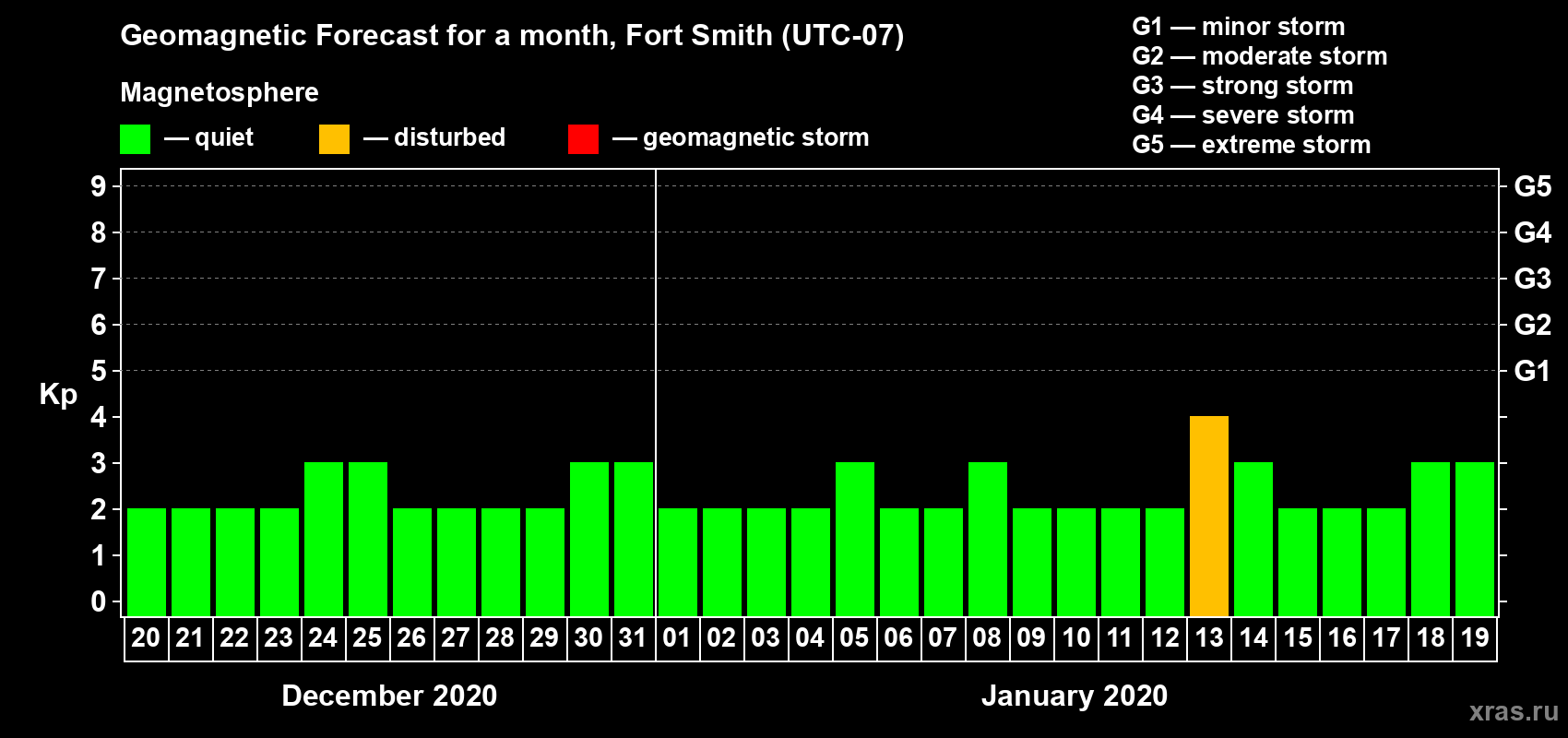Click the 'quiet' legend label
Image resolution: width=1568 pixels, height=738 pixels.
[224, 137]
